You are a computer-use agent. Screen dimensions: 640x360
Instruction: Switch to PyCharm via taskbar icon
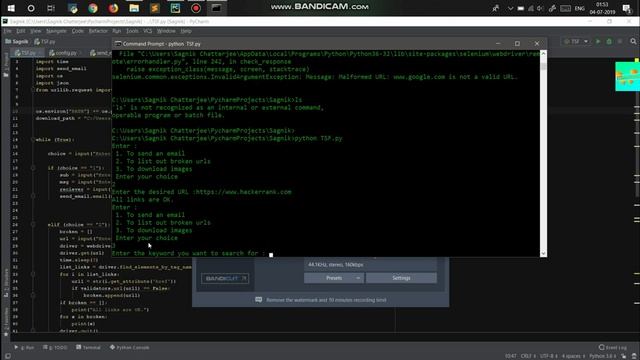click(175, 8)
